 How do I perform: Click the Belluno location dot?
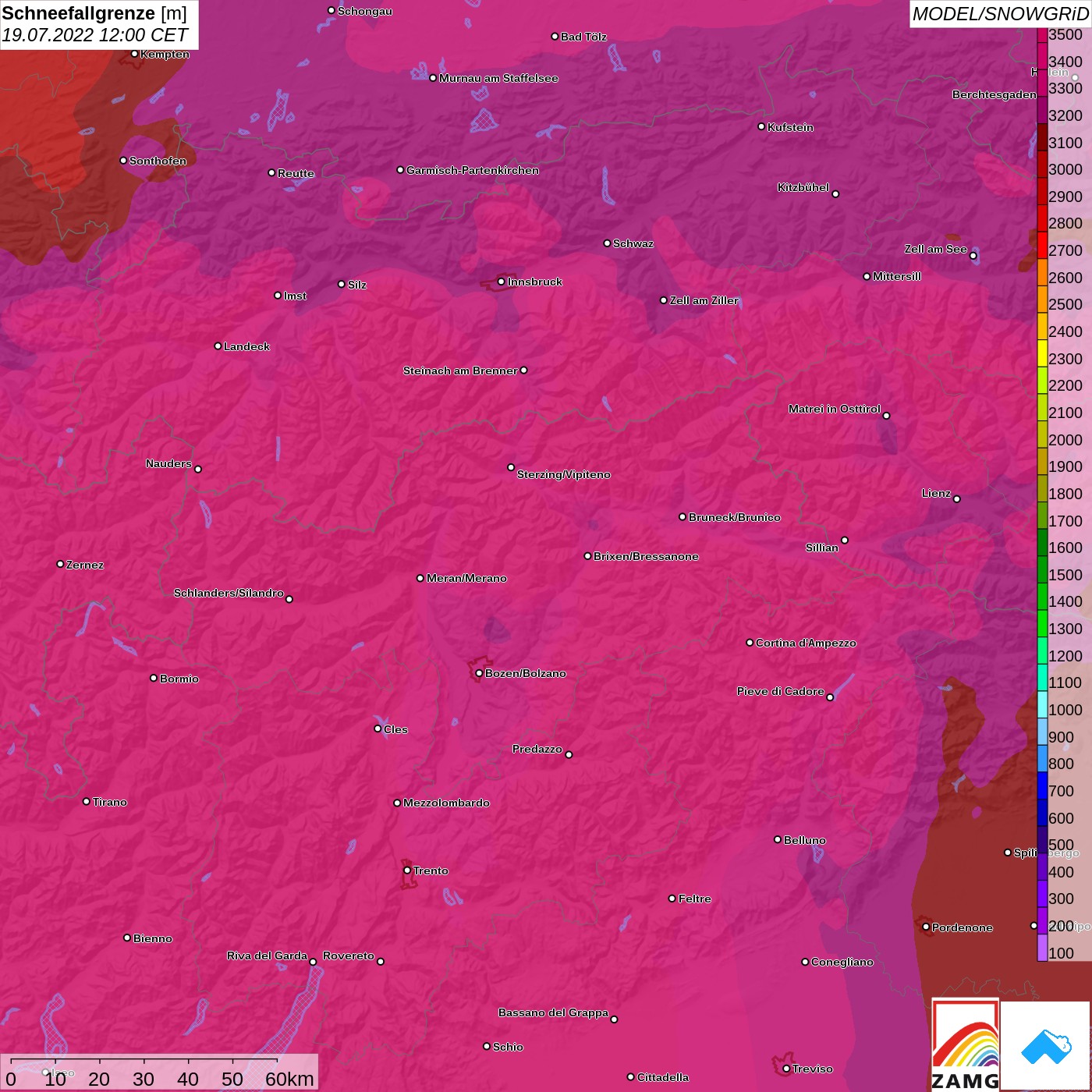point(778,839)
